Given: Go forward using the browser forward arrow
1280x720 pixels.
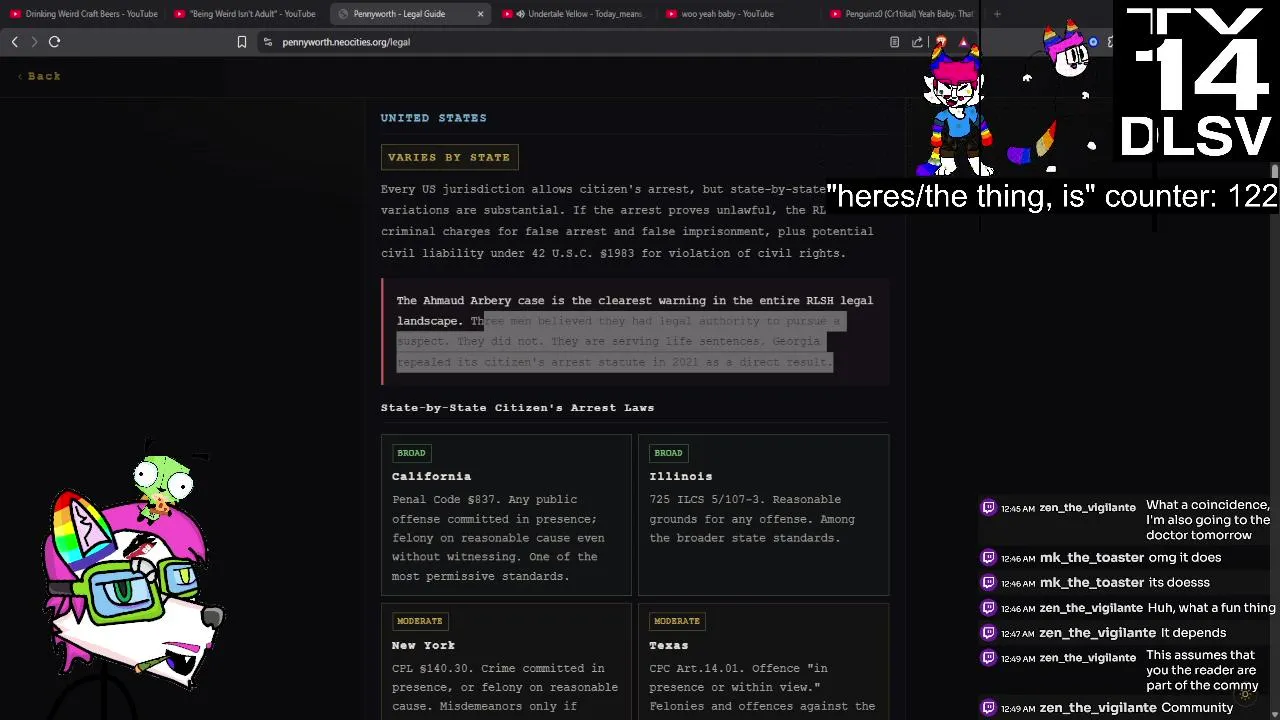Looking at the screenshot, I should tap(34, 42).
